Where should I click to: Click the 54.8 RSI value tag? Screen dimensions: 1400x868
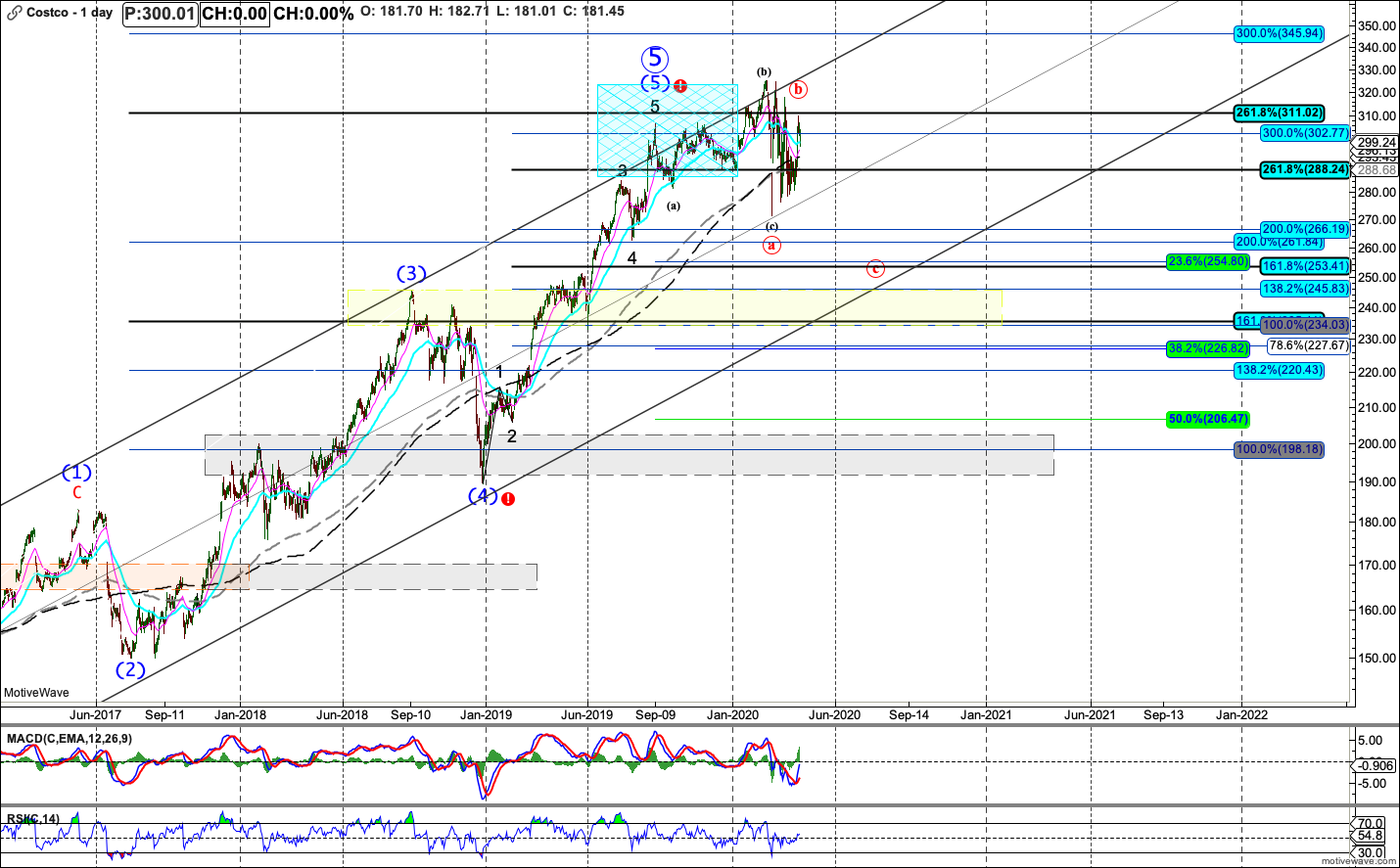1371,836
